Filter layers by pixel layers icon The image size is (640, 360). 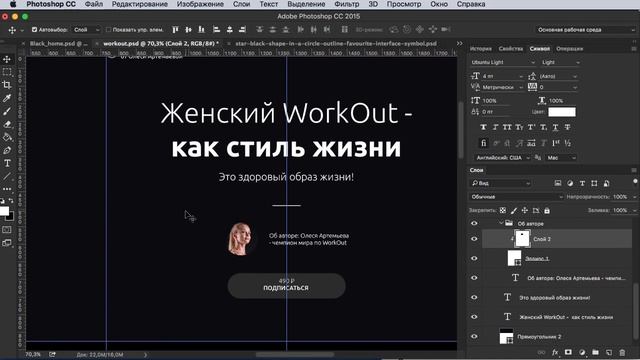[558, 183]
